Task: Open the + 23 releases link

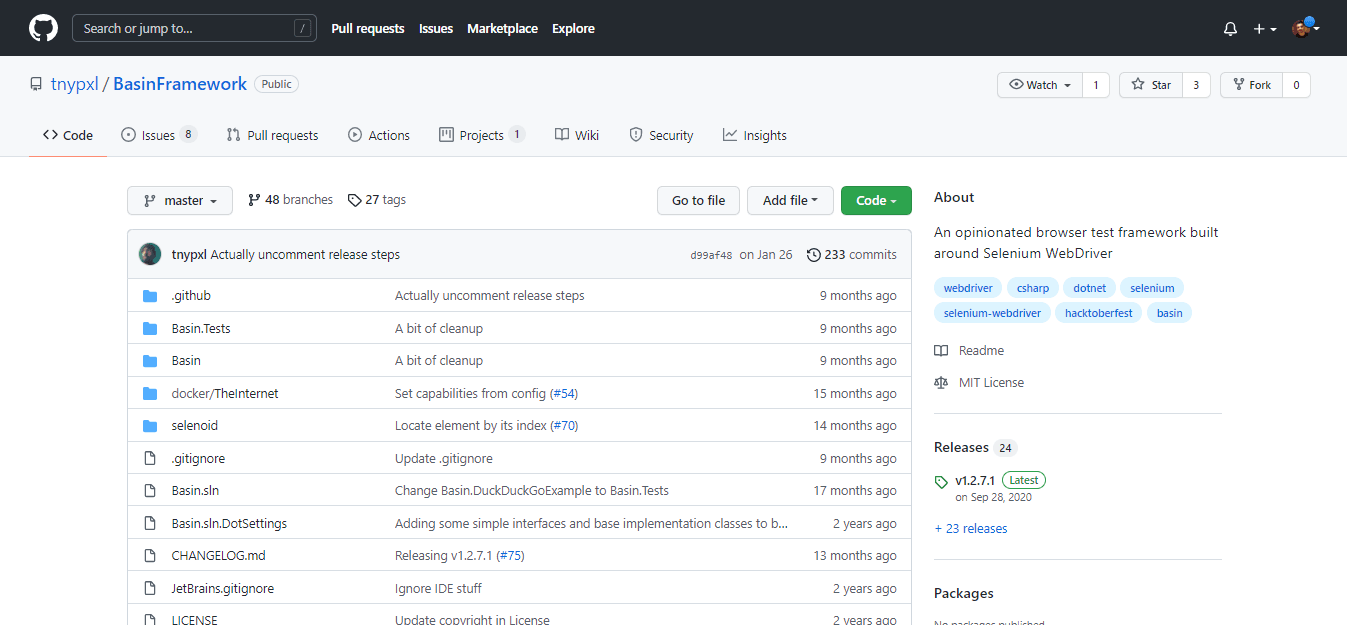Action: point(970,529)
